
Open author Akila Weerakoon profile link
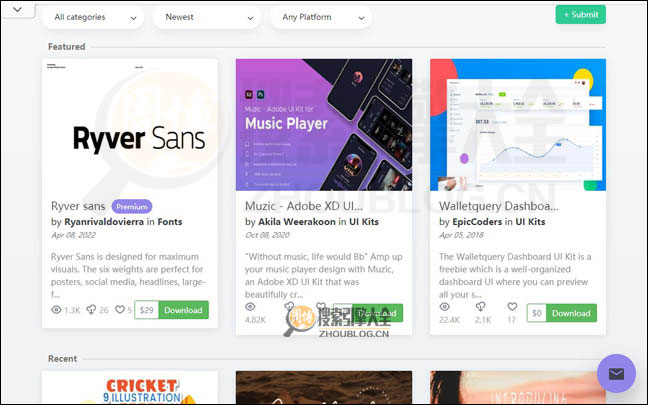(x=297, y=222)
